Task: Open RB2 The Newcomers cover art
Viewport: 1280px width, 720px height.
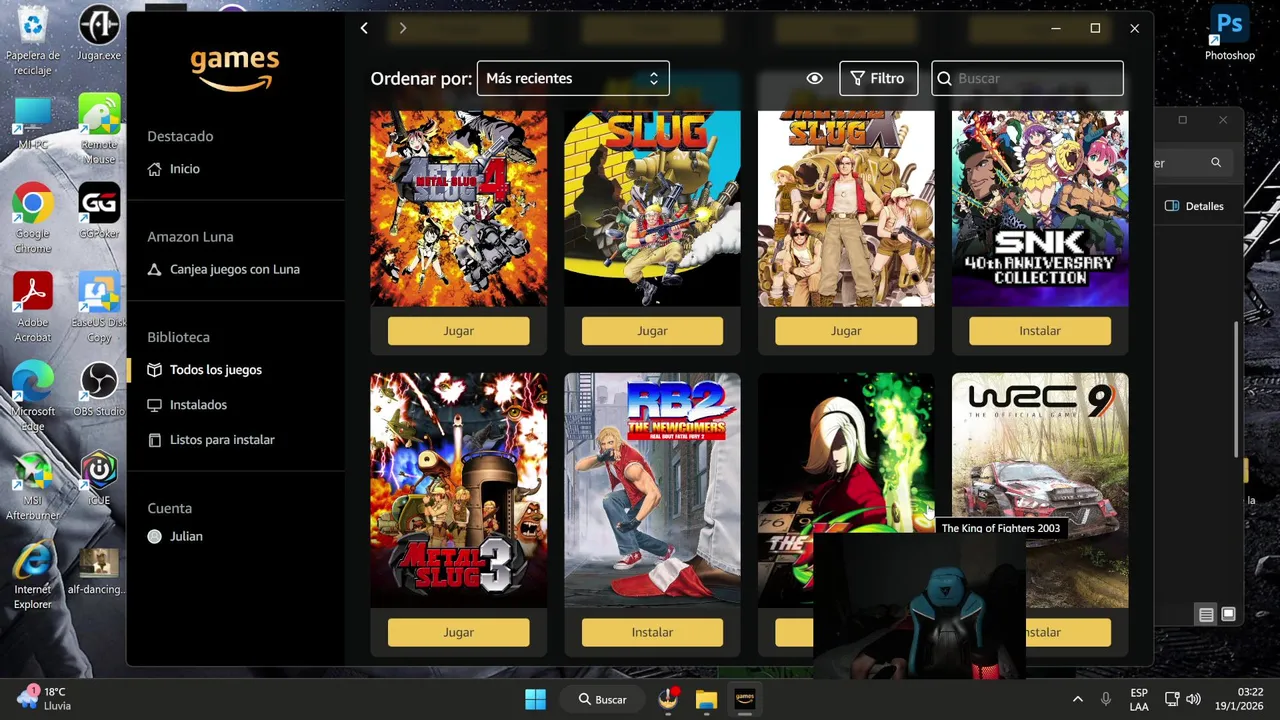Action: pyautogui.click(x=652, y=490)
